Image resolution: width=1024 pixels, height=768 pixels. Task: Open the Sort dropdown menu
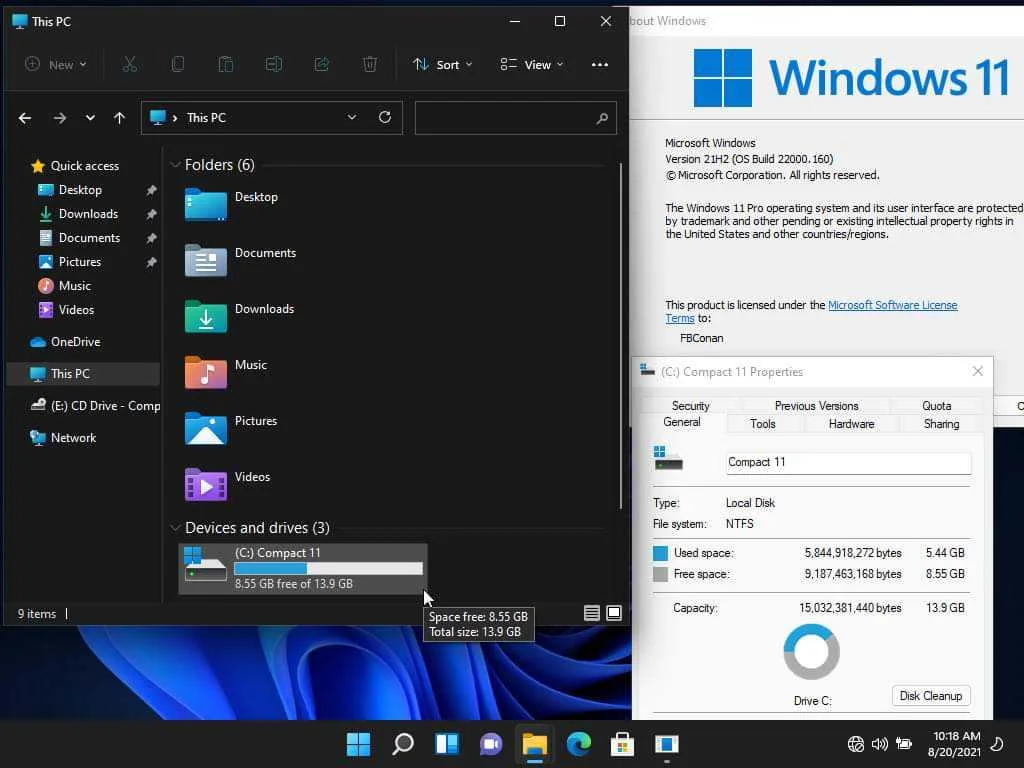click(442, 64)
